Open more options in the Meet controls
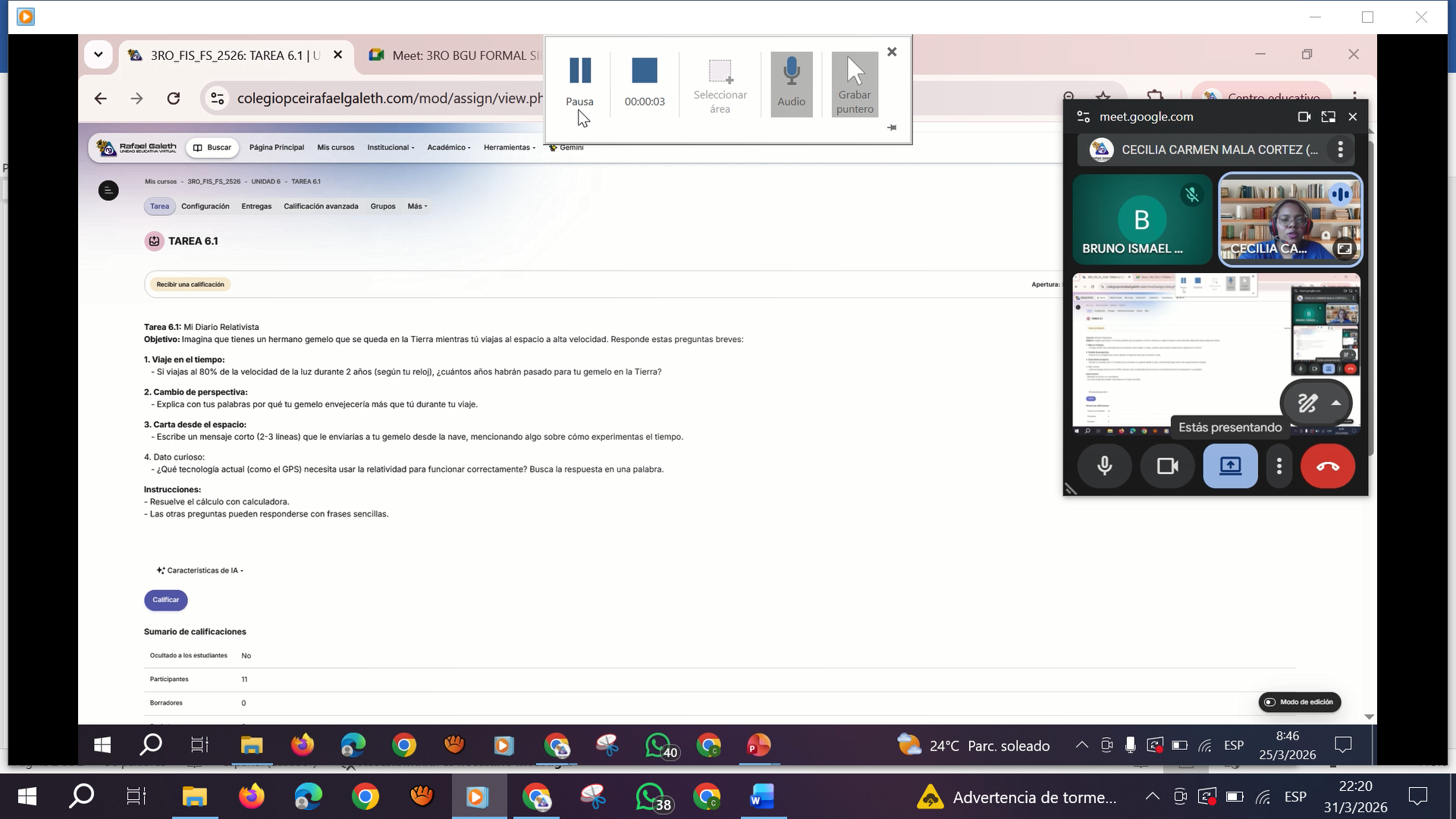Image resolution: width=1456 pixels, height=819 pixels. pyautogui.click(x=1279, y=466)
